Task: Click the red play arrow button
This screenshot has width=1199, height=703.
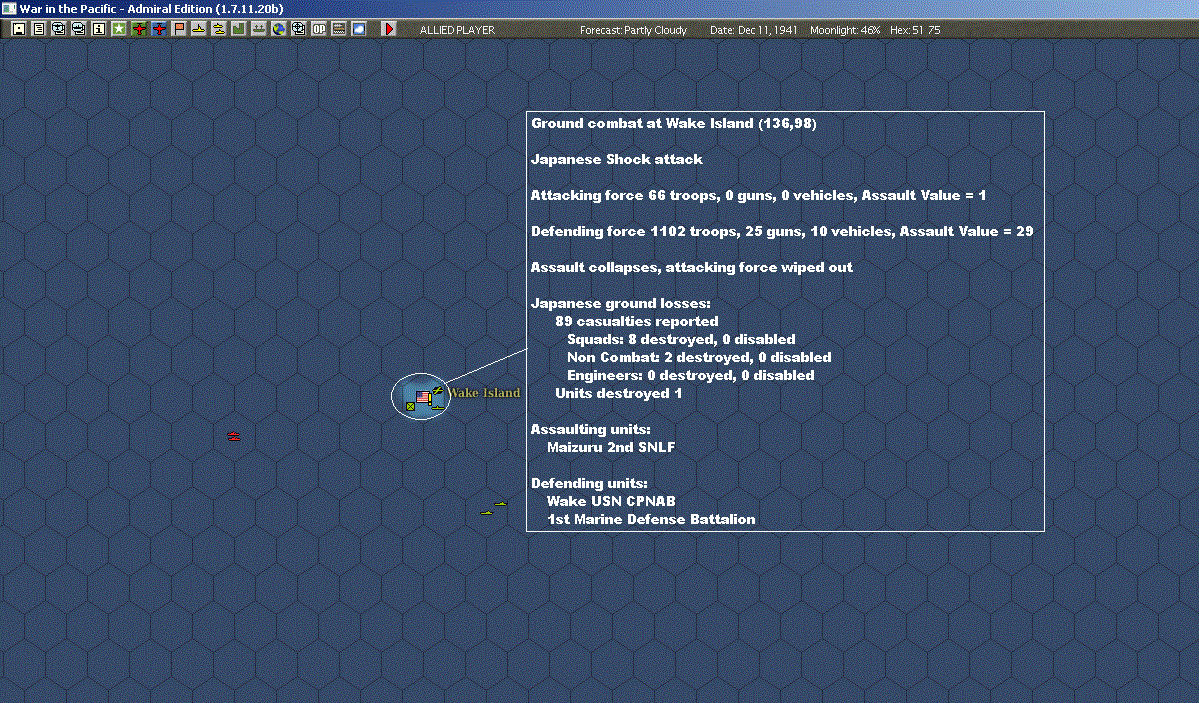Action: coord(389,29)
